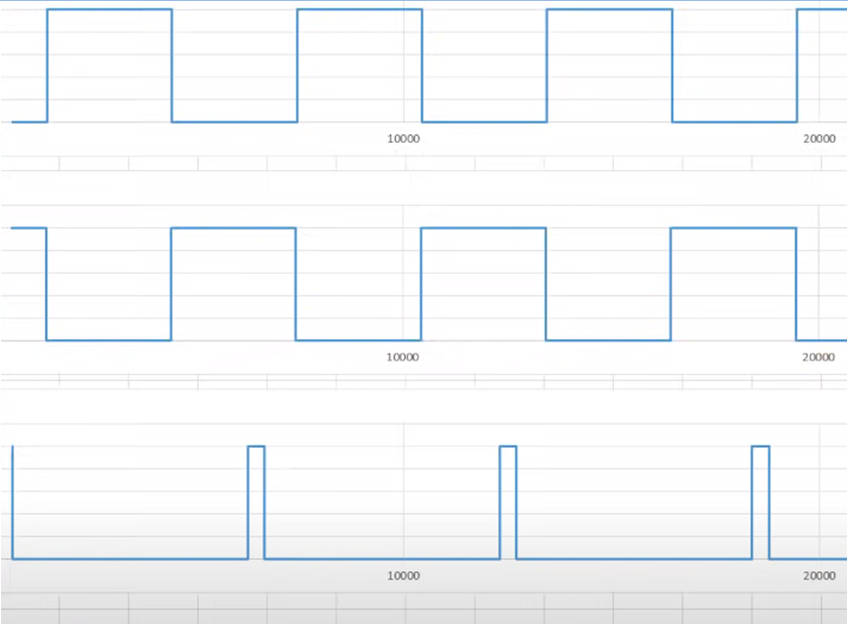Screen dimensions: 848x624
Task: Click first rising edge of top chart waveform
Action: coord(47,65)
